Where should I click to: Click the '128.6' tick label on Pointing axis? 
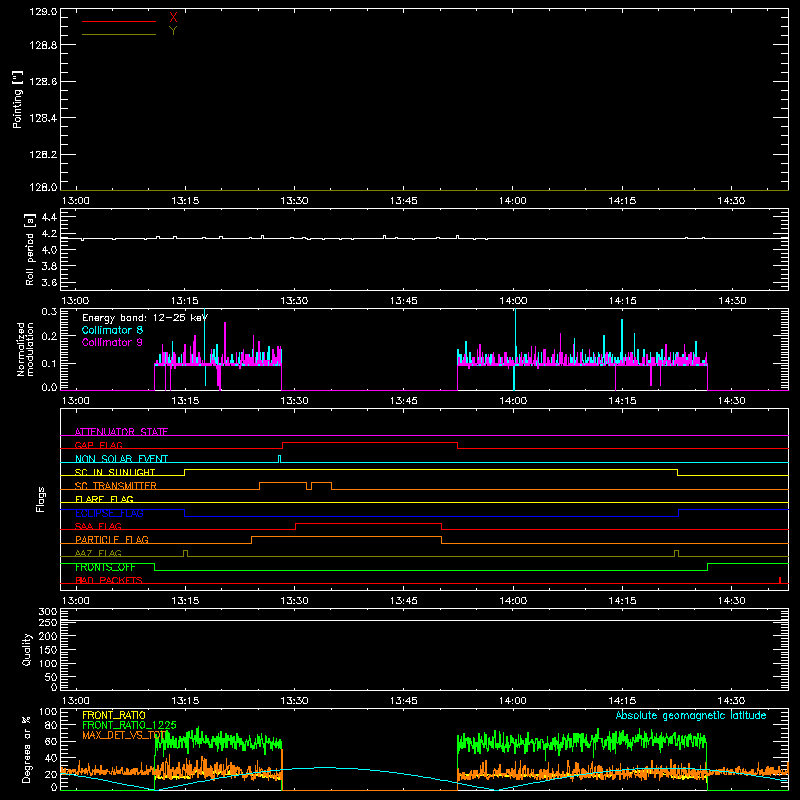43,82
